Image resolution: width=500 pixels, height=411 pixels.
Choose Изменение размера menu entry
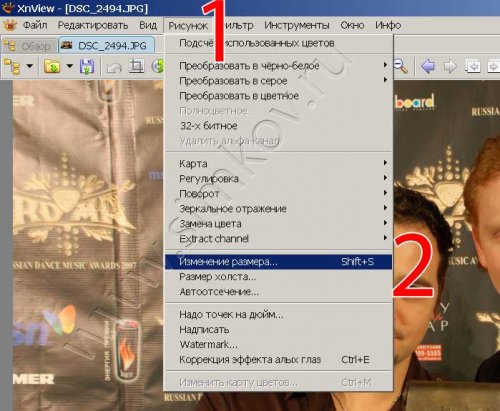click(278, 262)
